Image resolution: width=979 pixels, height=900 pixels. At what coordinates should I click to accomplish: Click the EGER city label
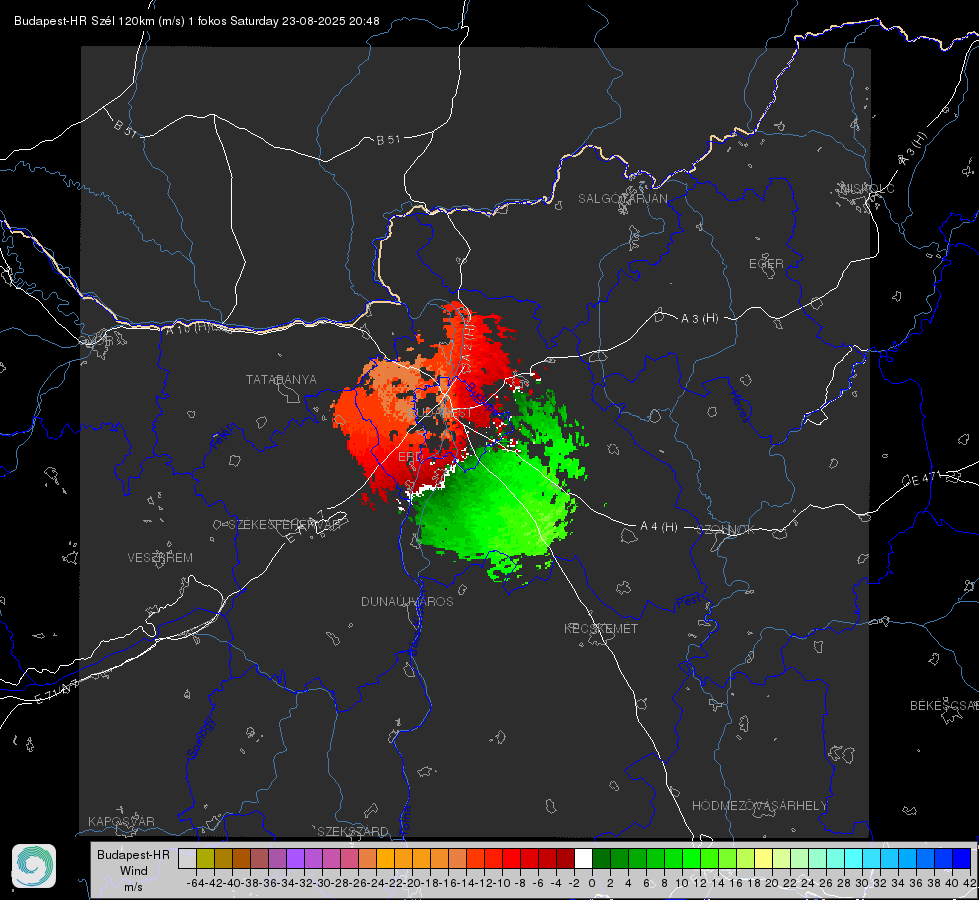pos(766,264)
